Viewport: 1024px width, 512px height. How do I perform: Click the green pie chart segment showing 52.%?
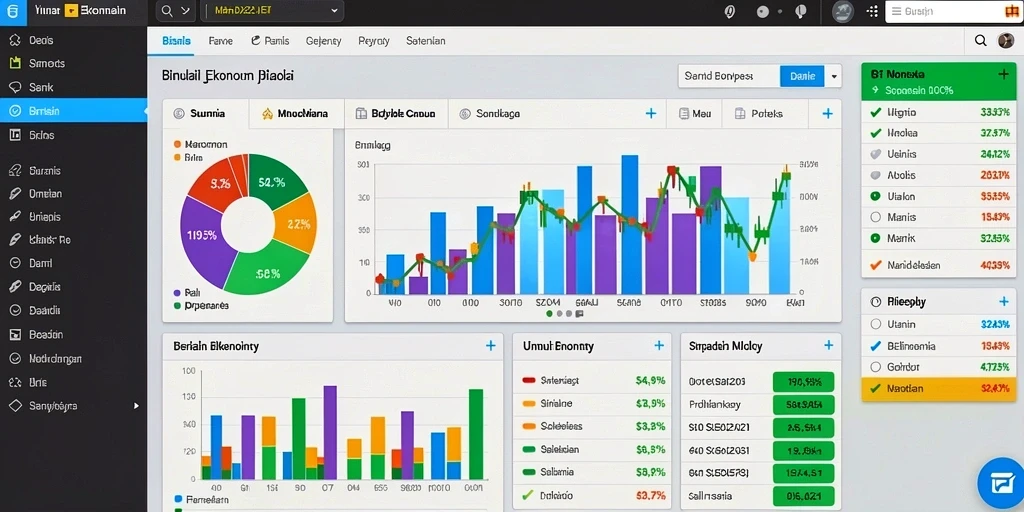(x=273, y=181)
